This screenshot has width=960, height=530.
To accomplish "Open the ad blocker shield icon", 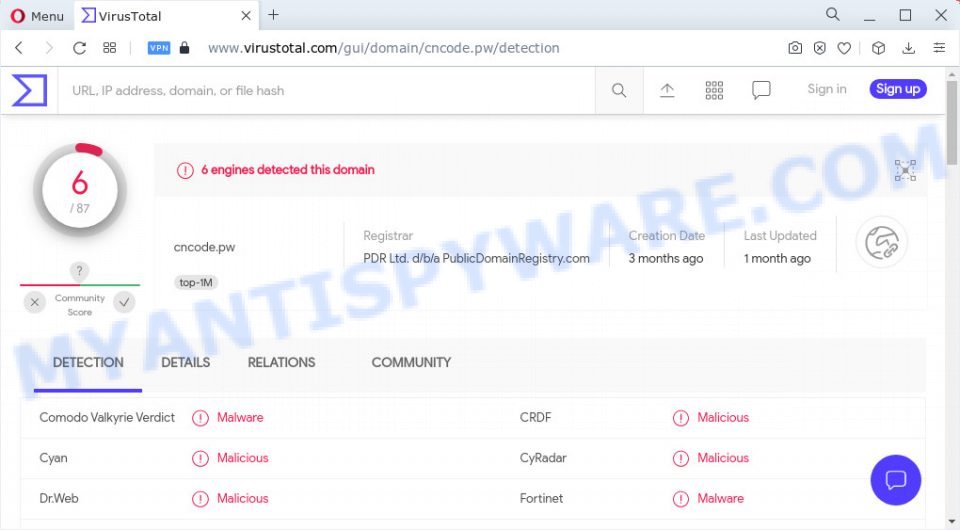I will [x=820, y=48].
